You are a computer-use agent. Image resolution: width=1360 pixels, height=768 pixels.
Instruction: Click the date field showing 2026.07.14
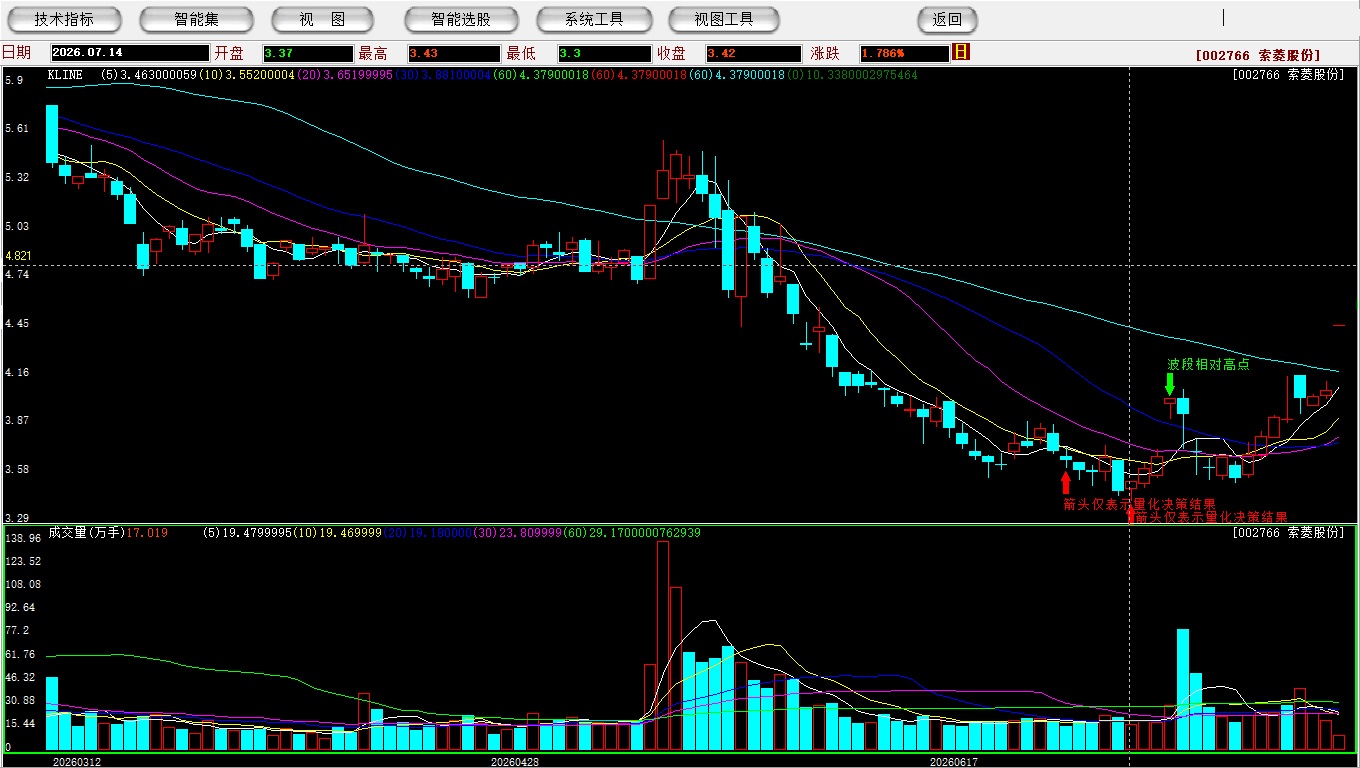[x=130, y=53]
